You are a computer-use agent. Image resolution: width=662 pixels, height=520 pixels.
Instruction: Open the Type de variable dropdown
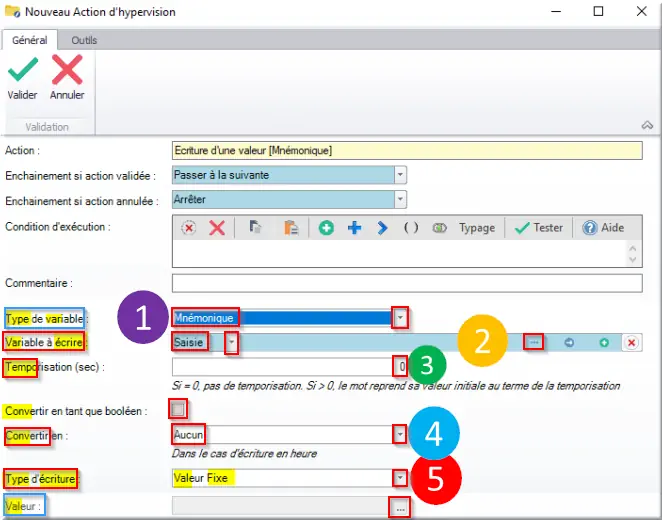pyautogui.click(x=400, y=317)
